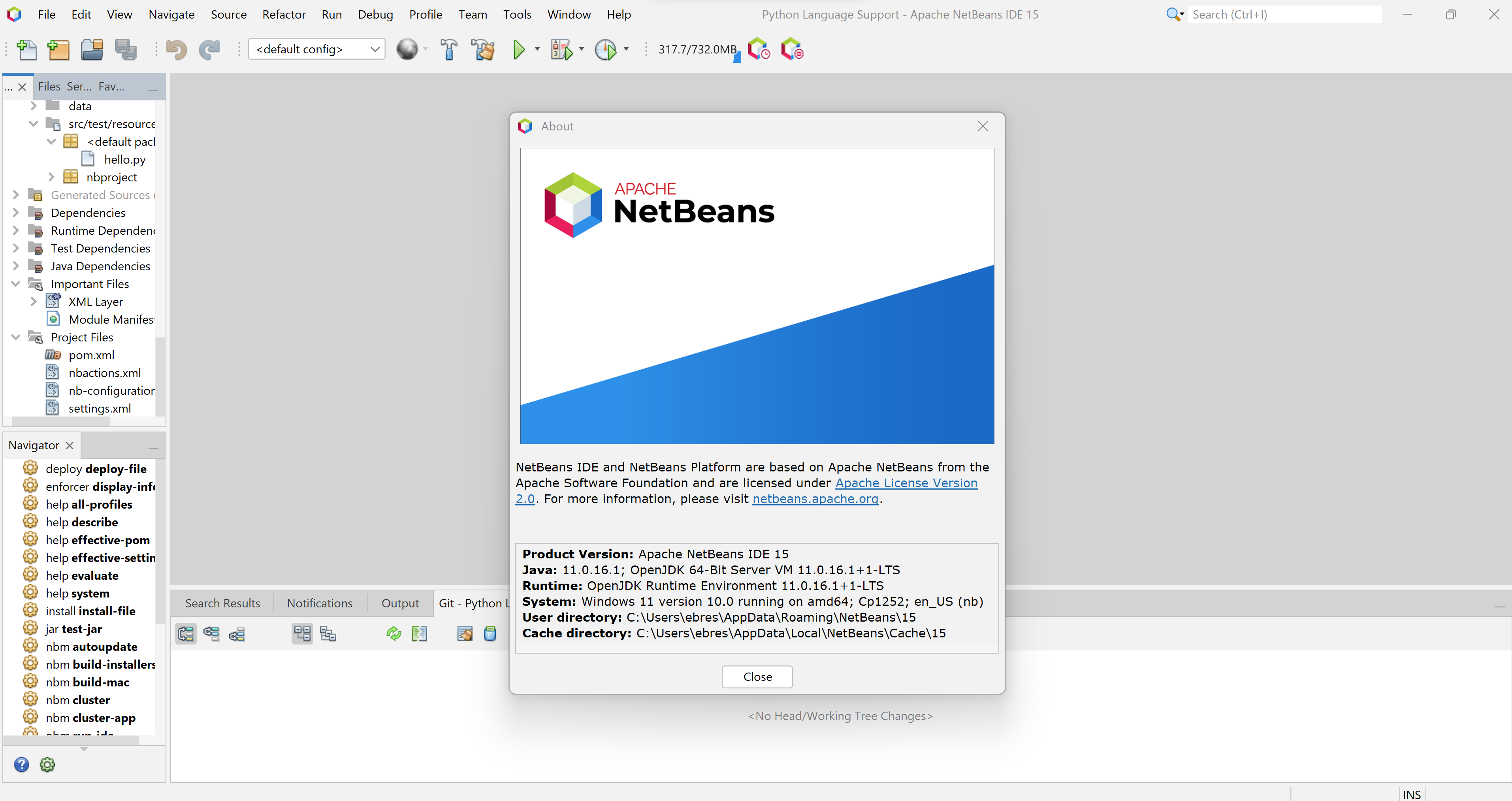Click the Search (Ctrl+I) input field

tap(1286, 14)
